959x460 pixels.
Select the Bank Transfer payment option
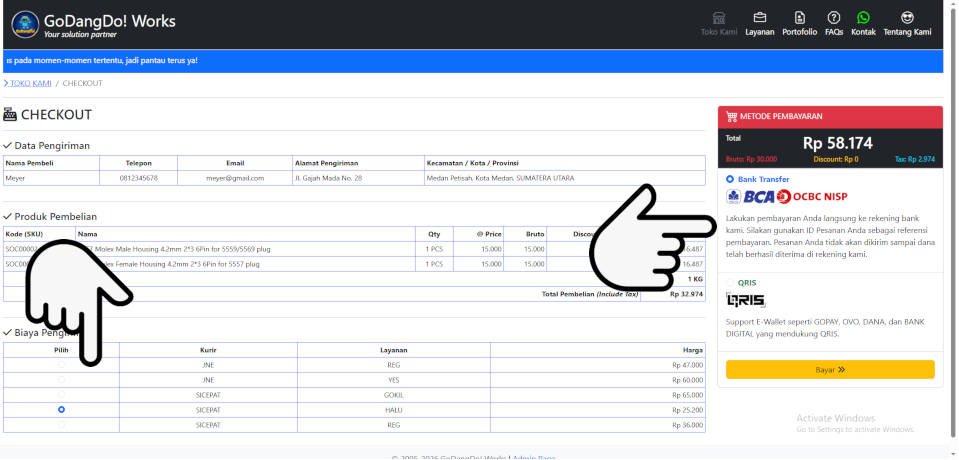pos(731,179)
